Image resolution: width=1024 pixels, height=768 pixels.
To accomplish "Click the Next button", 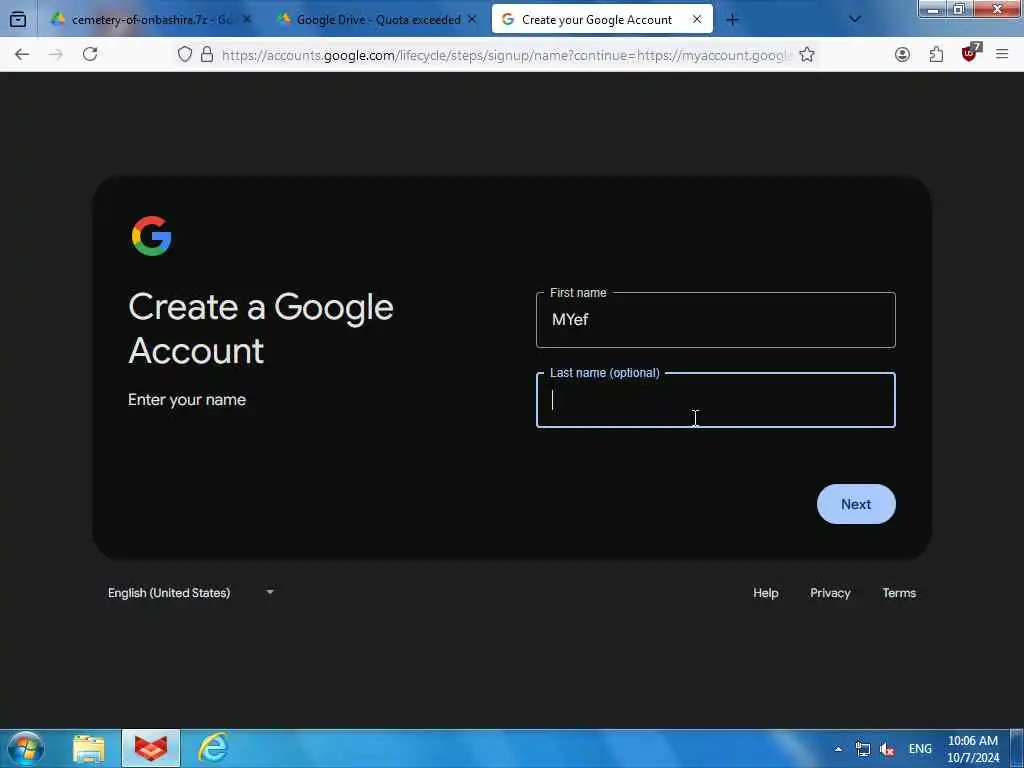I will coord(856,504).
